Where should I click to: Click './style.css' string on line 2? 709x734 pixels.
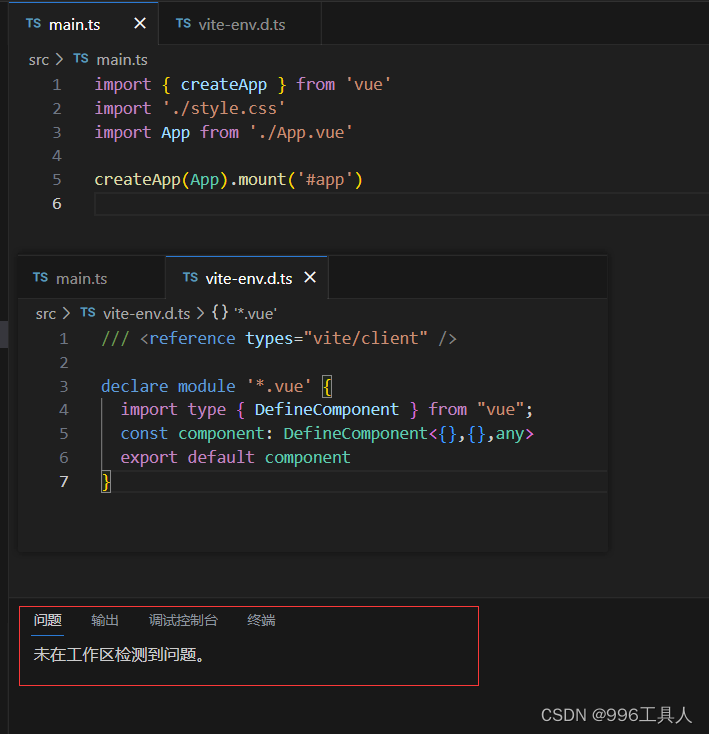tap(224, 109)
